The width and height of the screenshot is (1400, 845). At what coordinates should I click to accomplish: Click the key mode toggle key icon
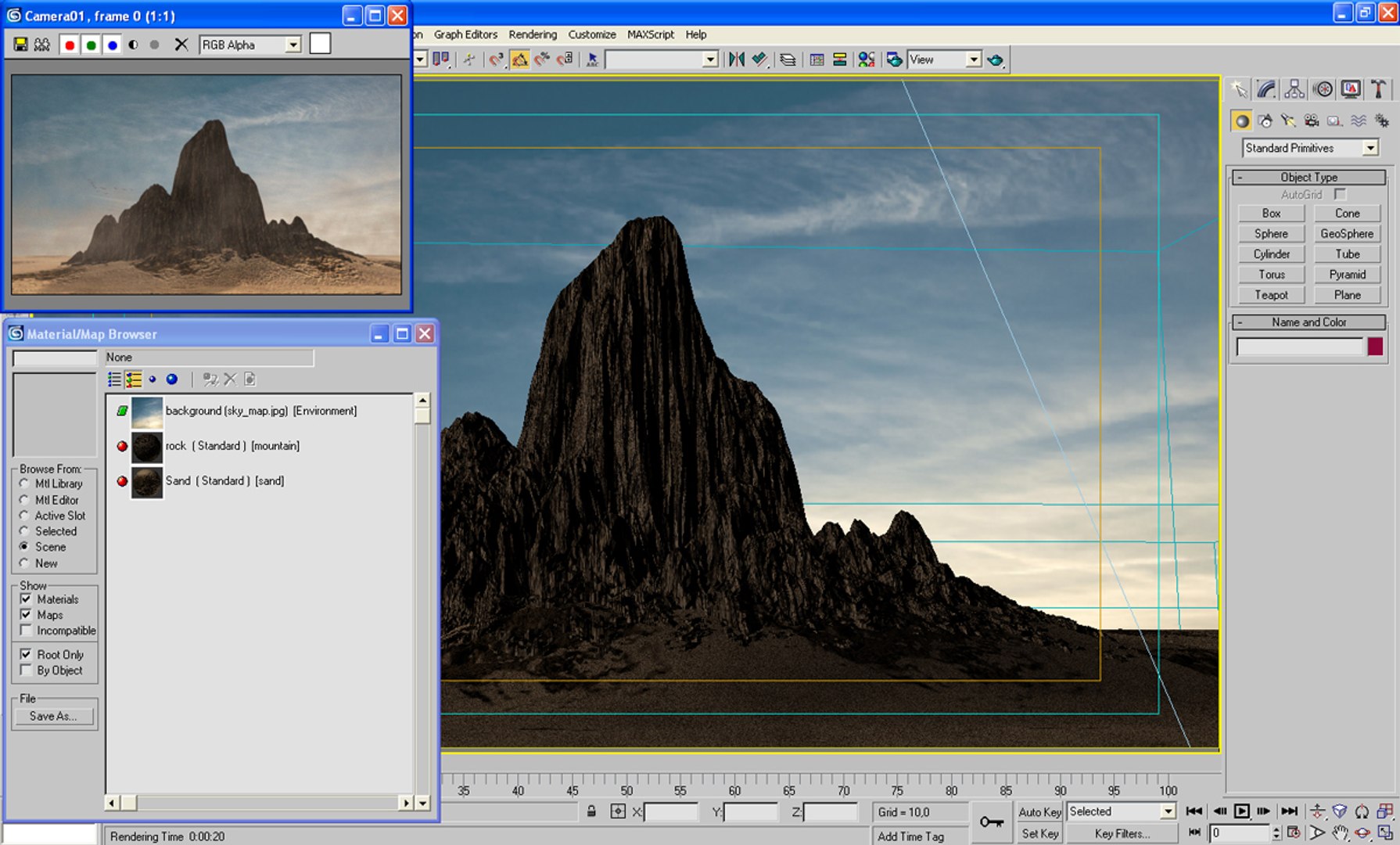pyautogui.click(x=992, y=822)
